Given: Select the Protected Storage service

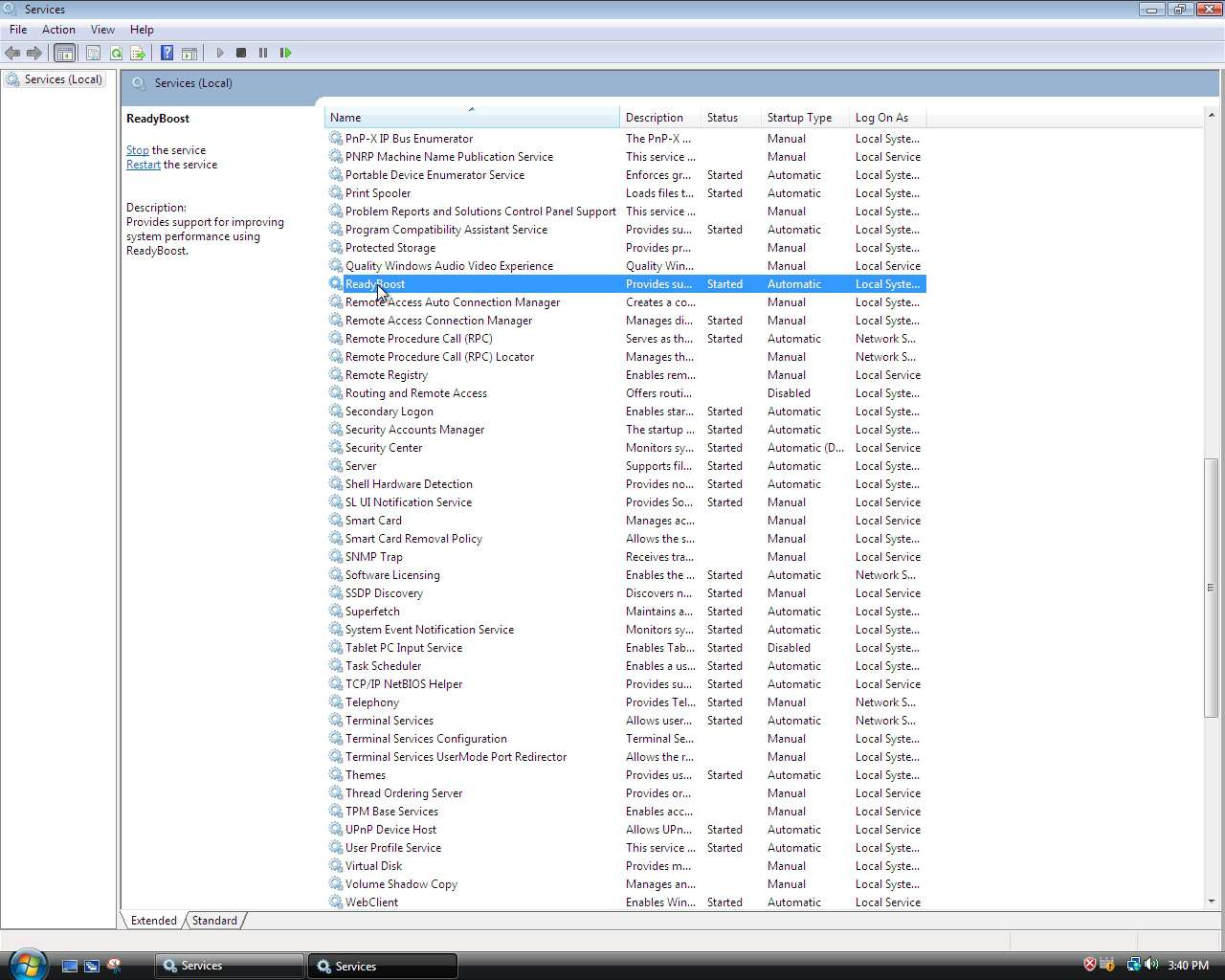Looking at the screenshot, I should pos(625,248).
